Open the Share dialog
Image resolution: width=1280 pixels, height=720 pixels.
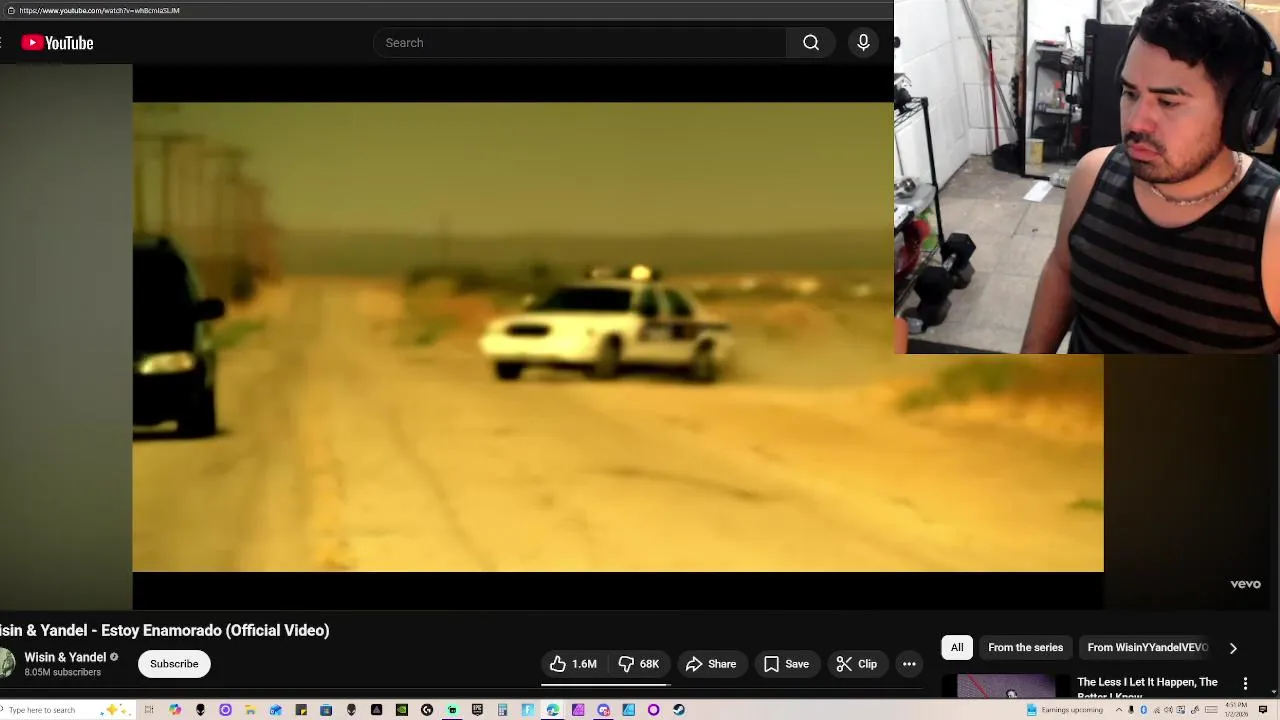711,664
